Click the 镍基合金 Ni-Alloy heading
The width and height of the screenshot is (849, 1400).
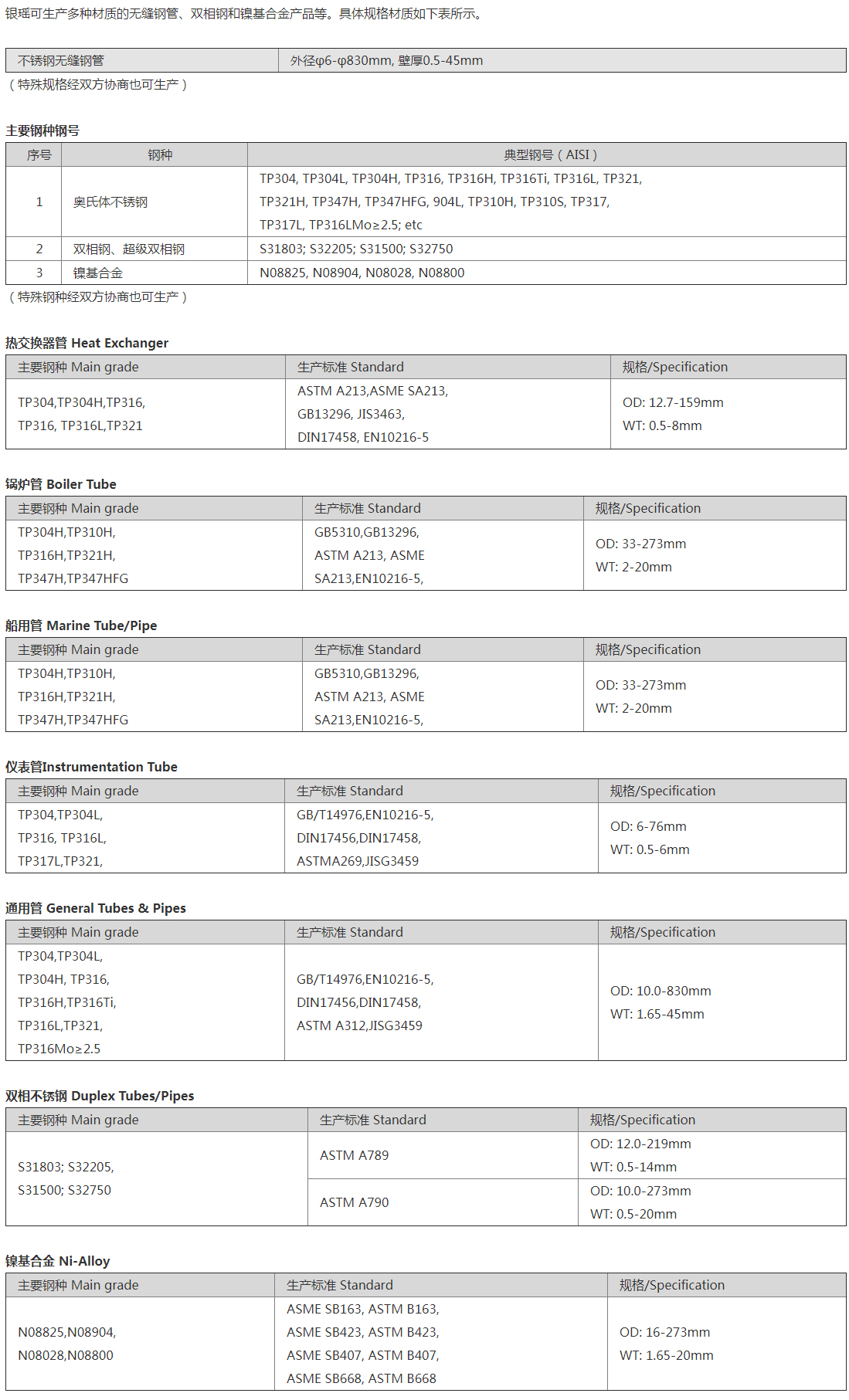(x=58, y=1261)
